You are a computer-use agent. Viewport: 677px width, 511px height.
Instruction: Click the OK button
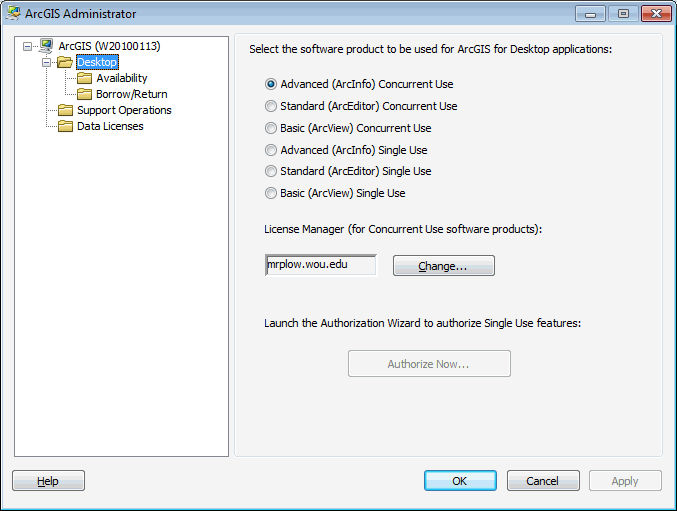(x=460, y=481)
